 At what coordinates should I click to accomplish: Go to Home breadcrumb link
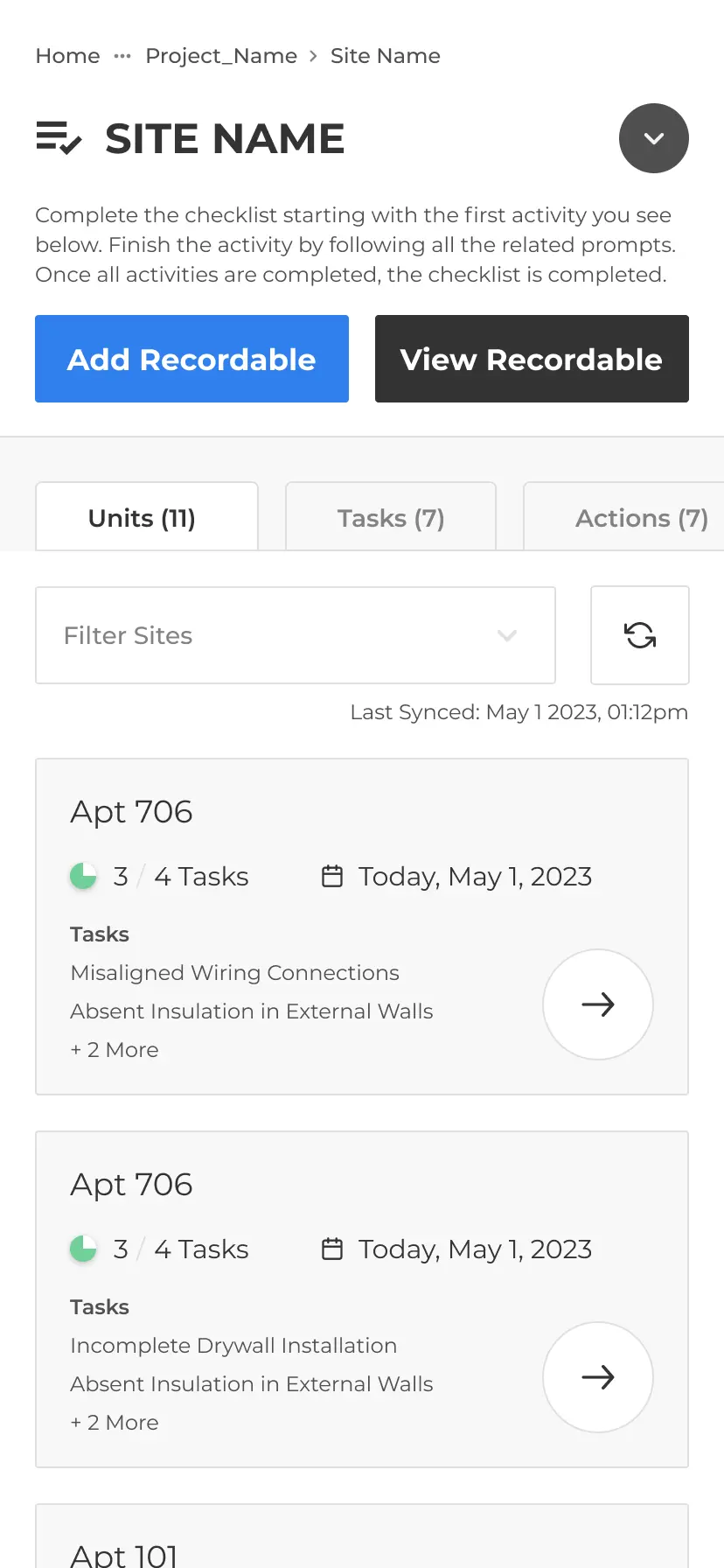tap(67, 56)
